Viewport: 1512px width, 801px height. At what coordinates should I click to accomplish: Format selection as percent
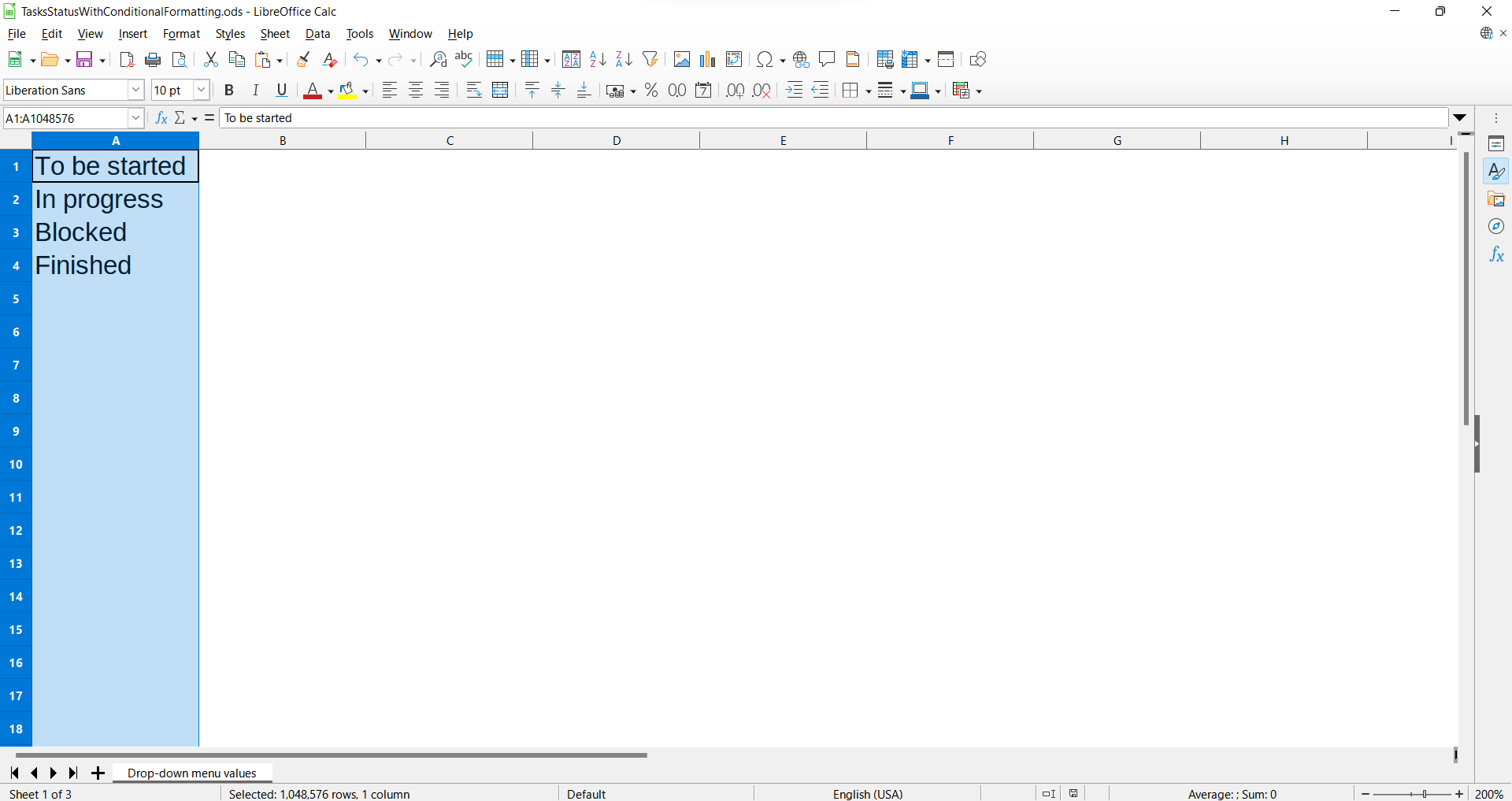(651, 91)
